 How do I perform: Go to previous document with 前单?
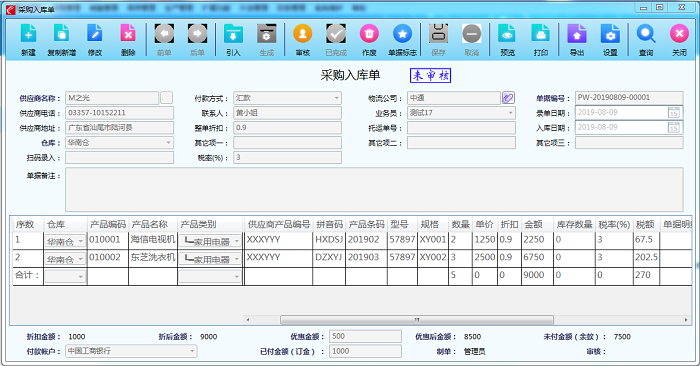tap(164, 34)
